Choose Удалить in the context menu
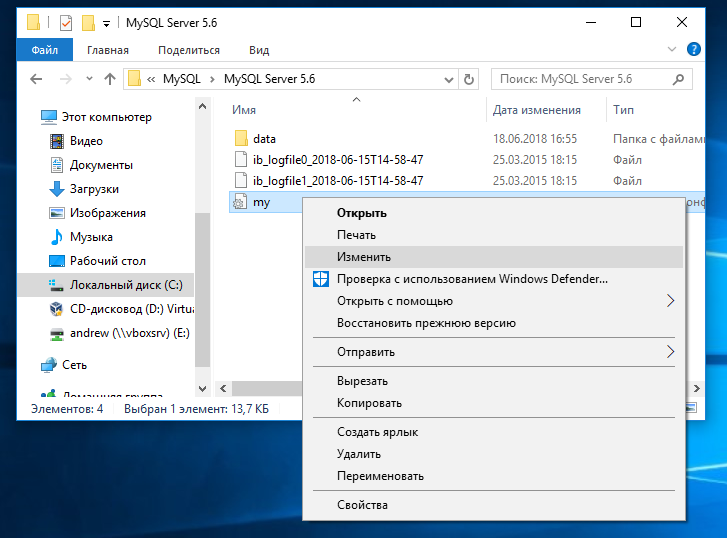Screen dimensions: 727x538 click(494, 454)
